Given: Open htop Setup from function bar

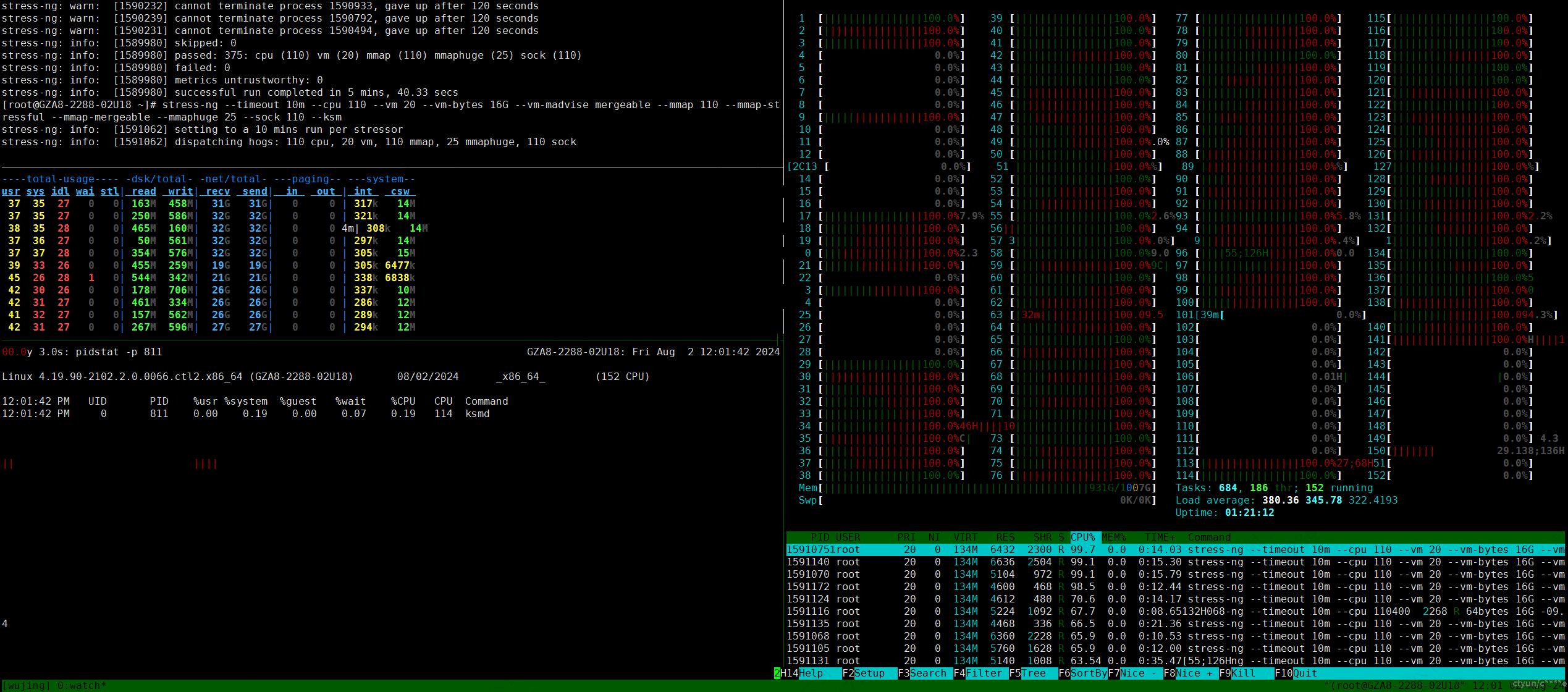Looking at the screenshot, I should click(869, 673).
